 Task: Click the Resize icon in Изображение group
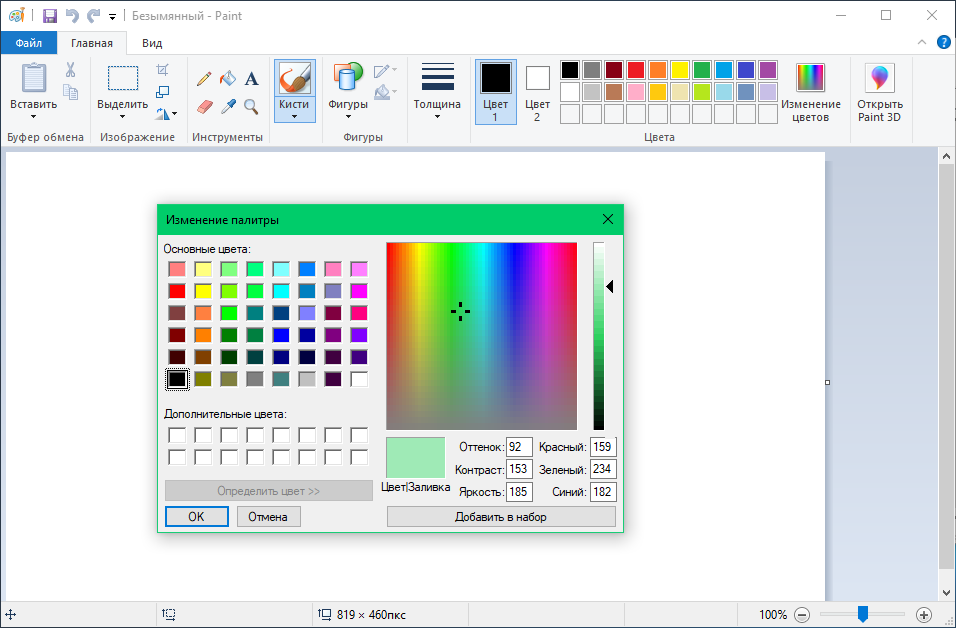pos(162,91)
